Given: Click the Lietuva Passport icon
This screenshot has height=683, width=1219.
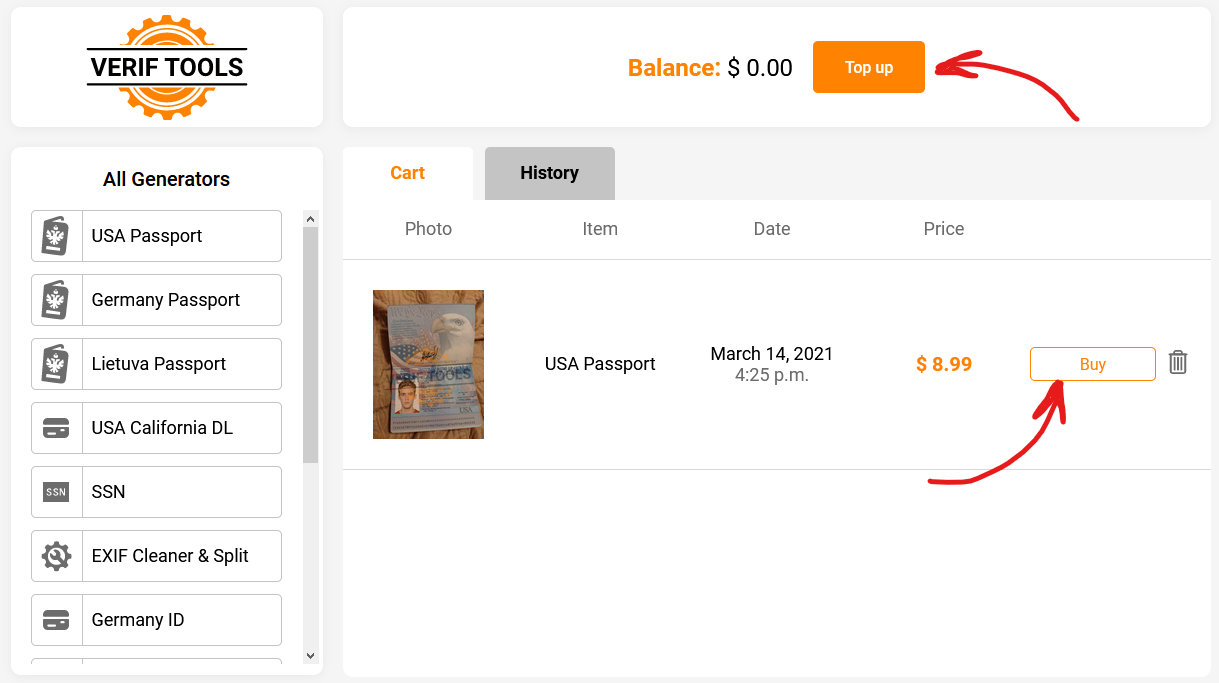Looking at the screenshot, I should click(56, 364).
